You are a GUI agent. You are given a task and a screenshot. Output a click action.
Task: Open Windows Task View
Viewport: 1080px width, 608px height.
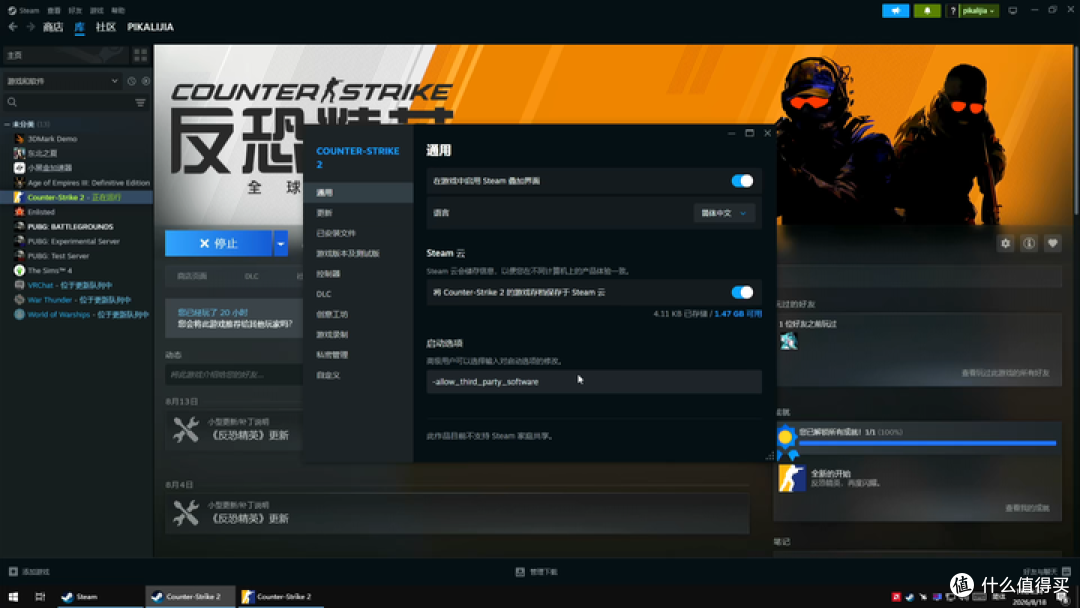pyautogui.click(x=40, y=597)
